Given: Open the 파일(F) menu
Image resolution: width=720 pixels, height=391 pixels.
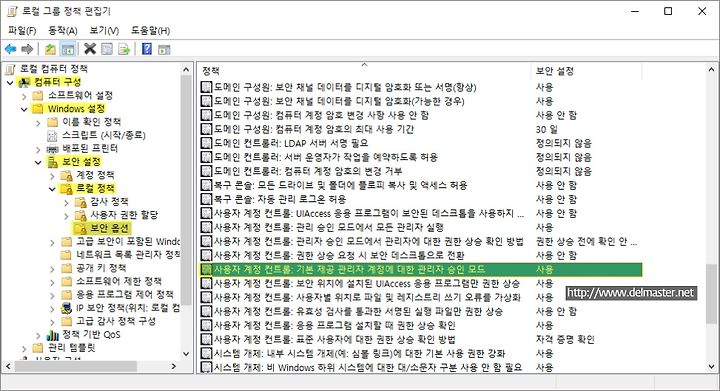Looking at the screenshot, I should pos(22,31).
